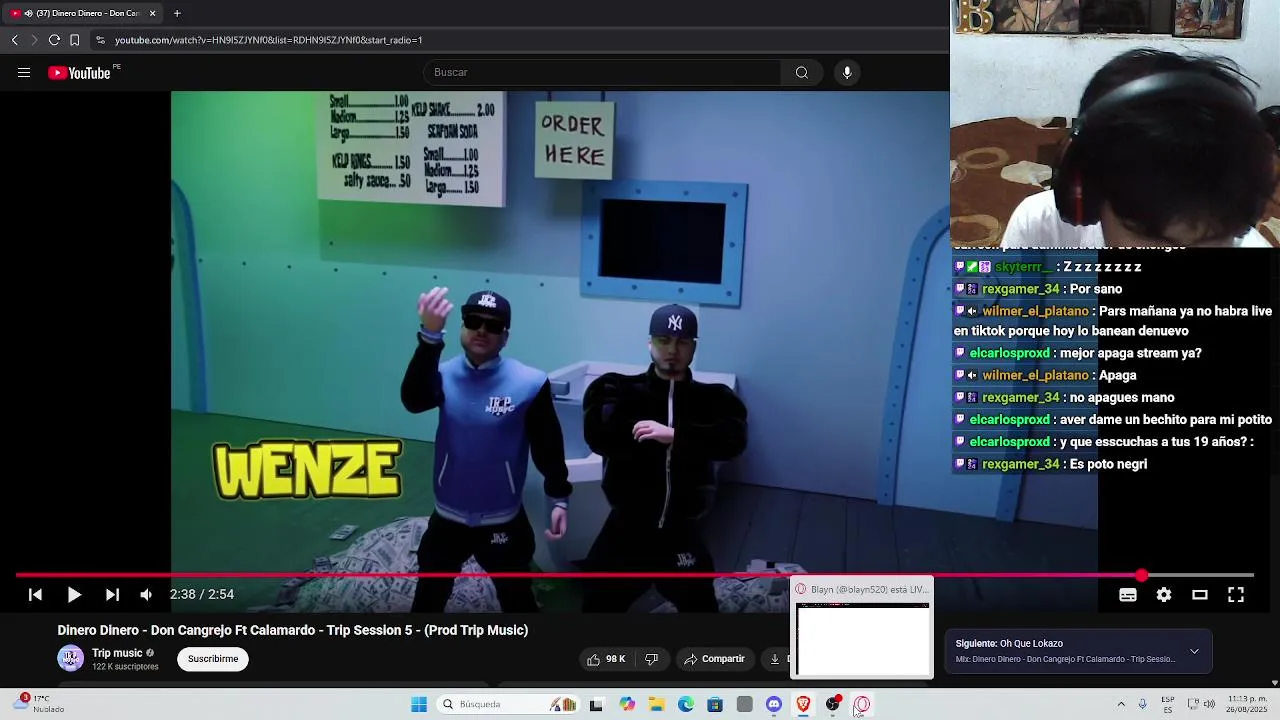This screenshot has height=720, width=1280.
Task: Open the clock and calendar flyout
Action: [1248, 704]
